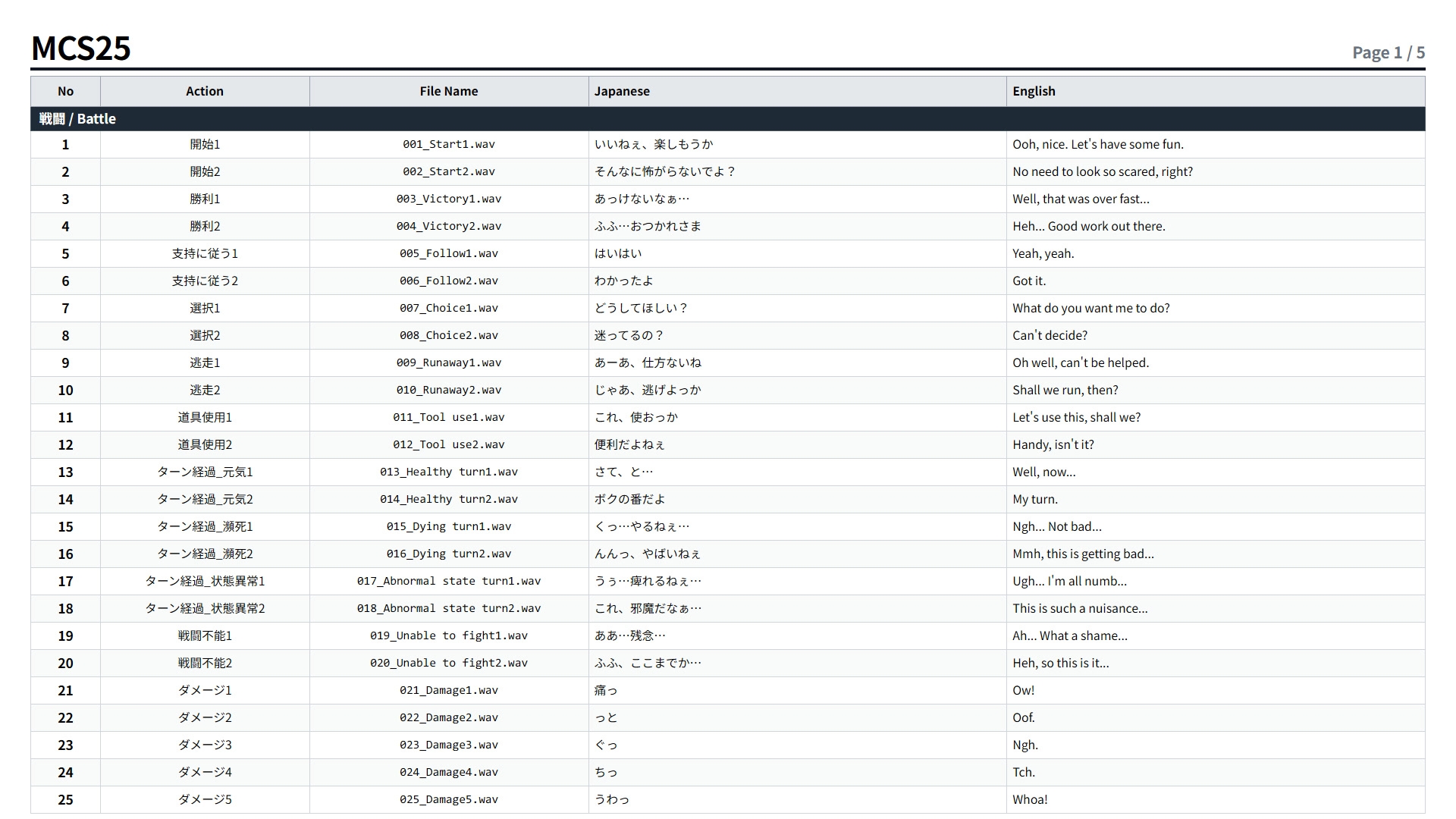This screenshot has width=1456, height=819.
Task: Click English text 'What do you want me to do?'
Action: 1091,308
